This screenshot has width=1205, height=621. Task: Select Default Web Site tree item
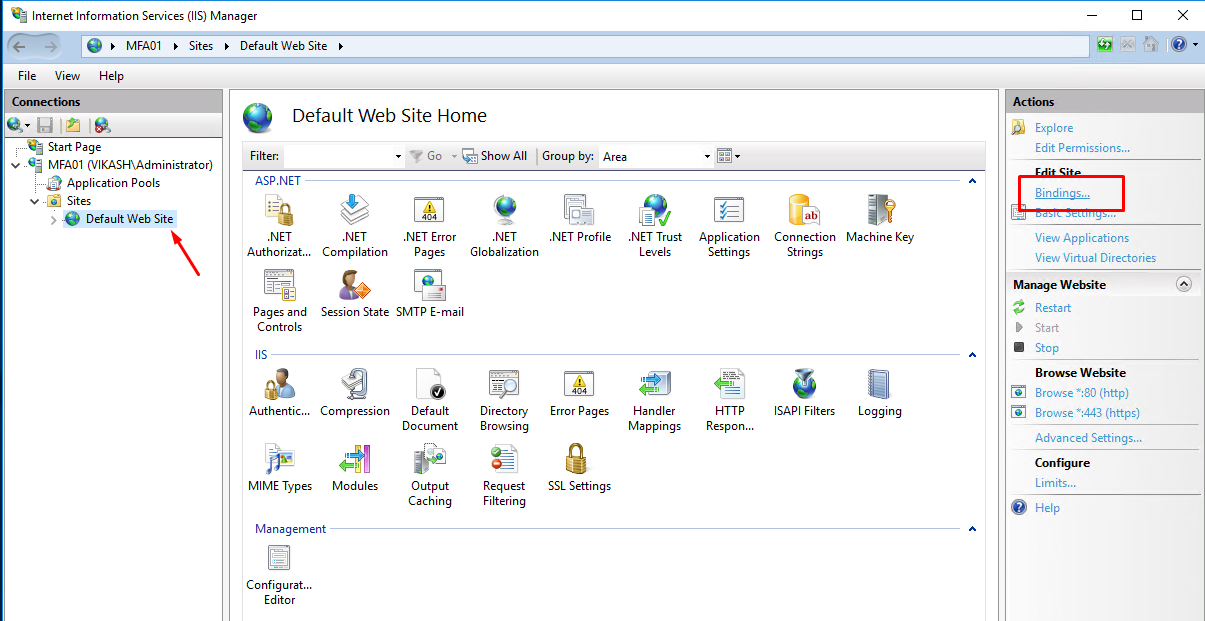pos(129,219)
